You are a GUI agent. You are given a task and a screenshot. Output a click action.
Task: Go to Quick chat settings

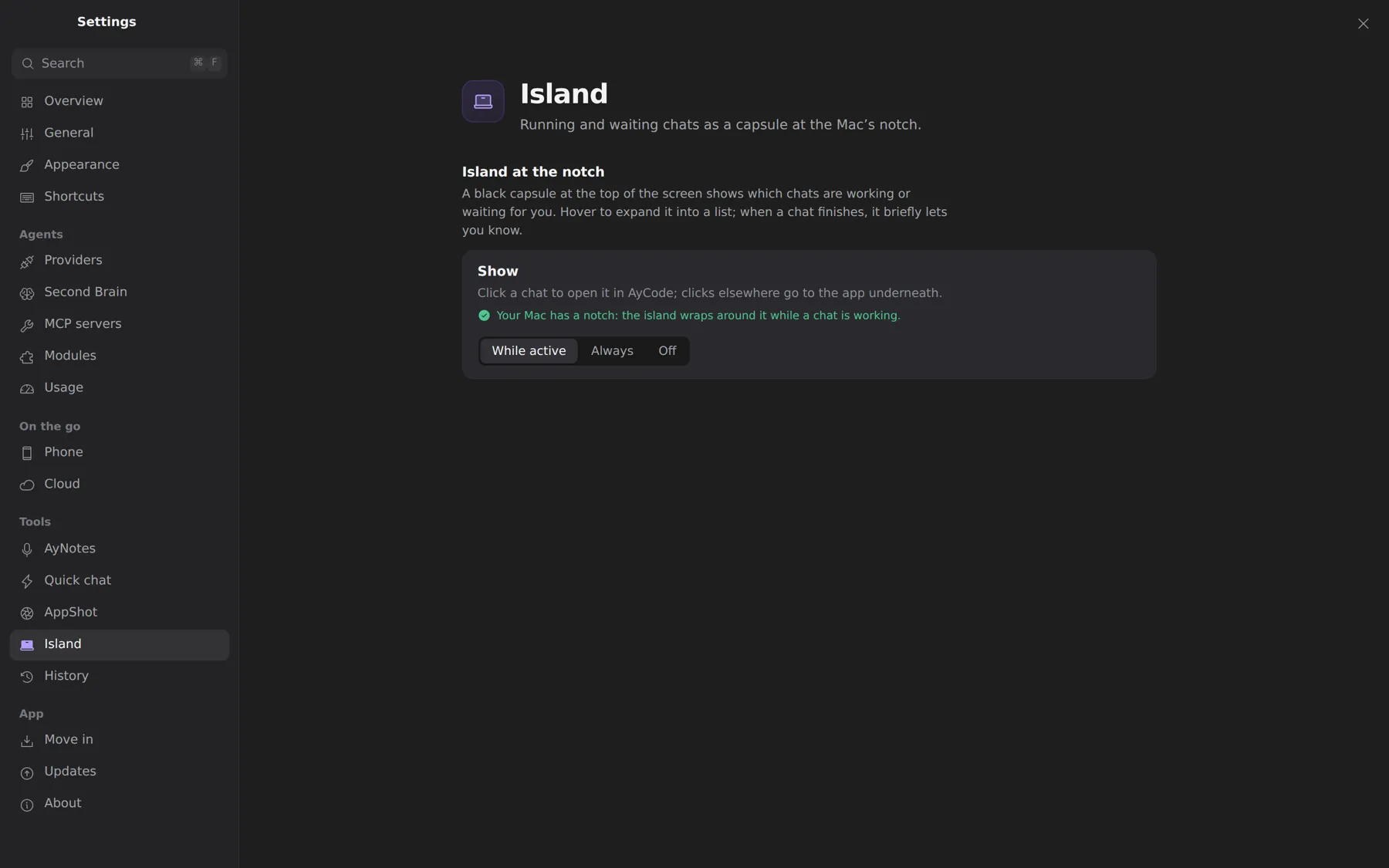120,580
